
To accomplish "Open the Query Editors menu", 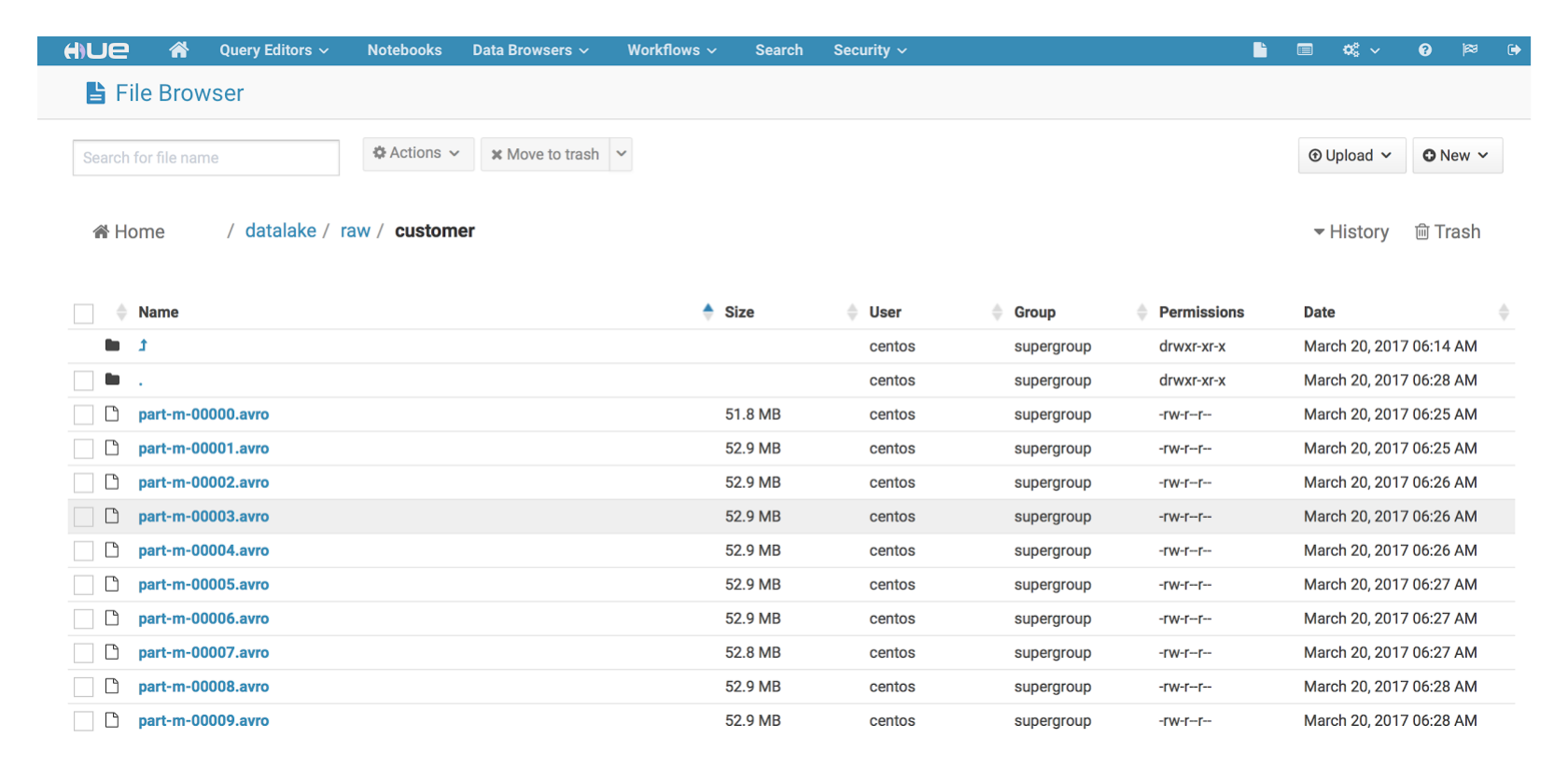I will coord(273,50).
